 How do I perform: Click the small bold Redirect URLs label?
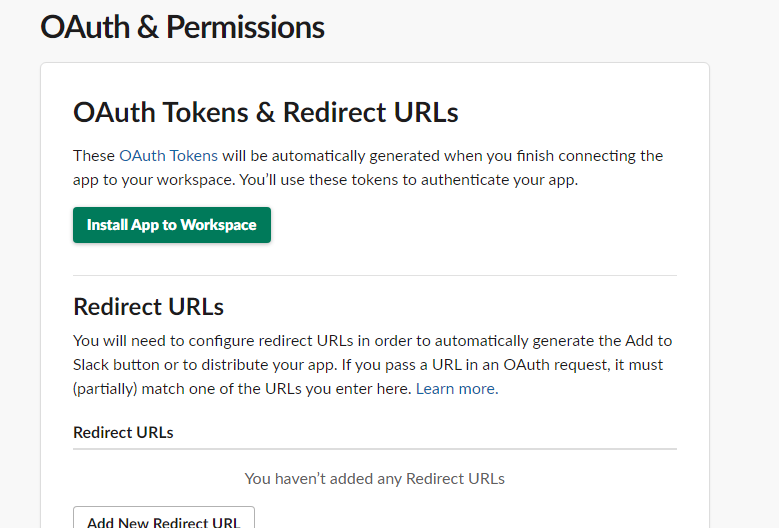click(x=123, y=432)
